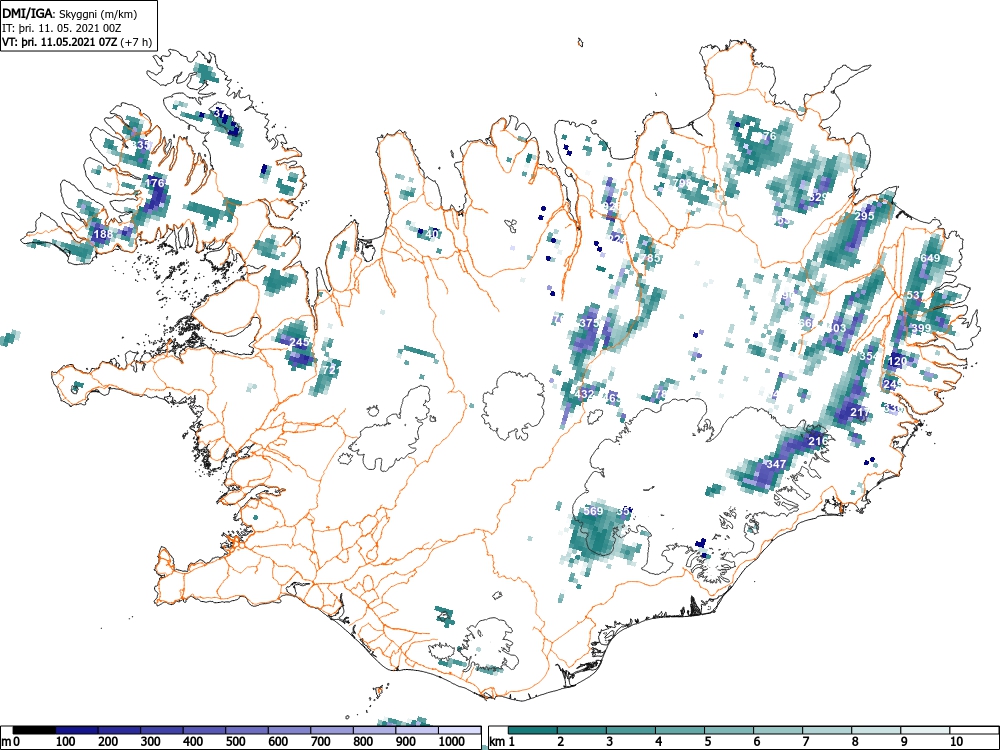The image size is (1000, 750).
Task: Click the '329' value label on the map
Action: click(818, 197)
